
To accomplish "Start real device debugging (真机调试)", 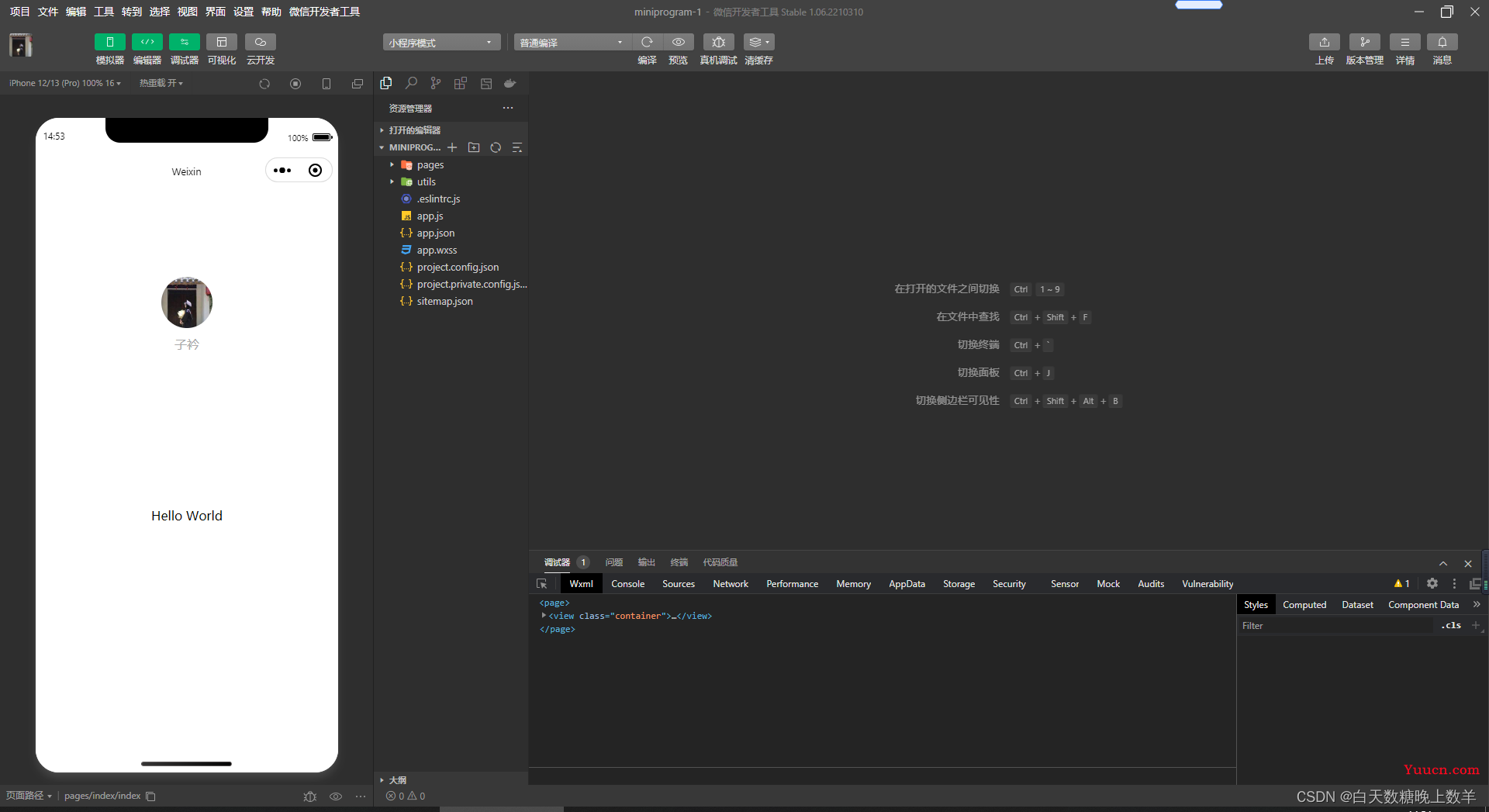I will pyautogui.click(x=718, y=42).
